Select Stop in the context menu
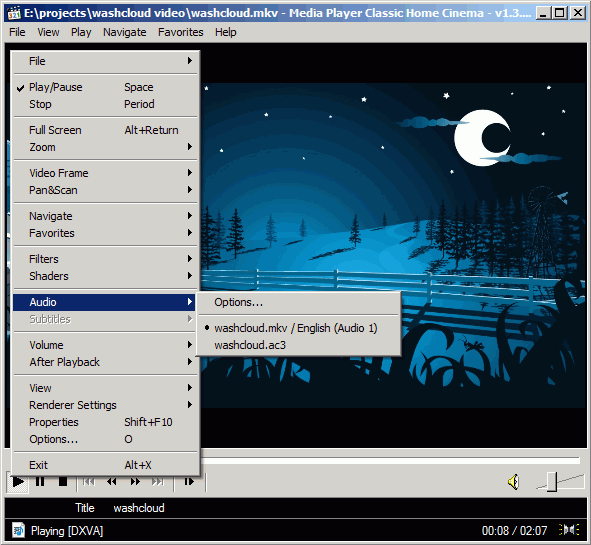The height and width of the screenshot is (545, 591). pyautogui.click(x=105, y=104)
